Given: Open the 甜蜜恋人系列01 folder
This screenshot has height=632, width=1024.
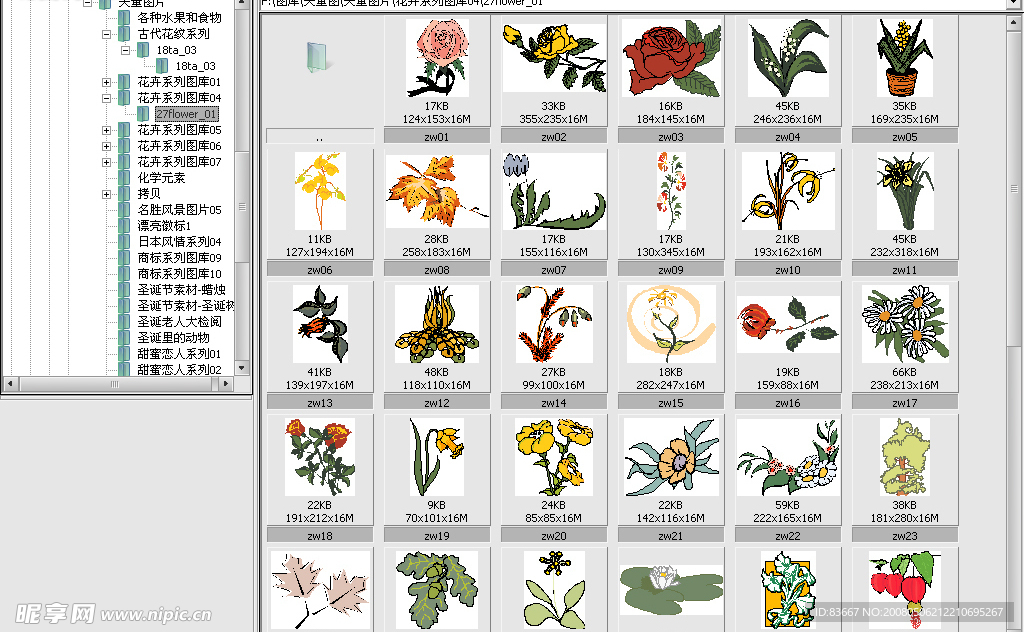Looking at the screenshot, I should (x=180, y=353).
